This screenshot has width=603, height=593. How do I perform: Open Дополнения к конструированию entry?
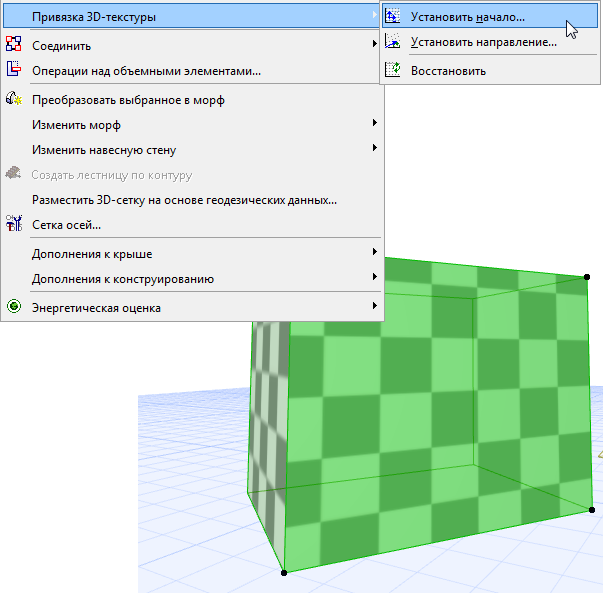click(x=191, y=279)
